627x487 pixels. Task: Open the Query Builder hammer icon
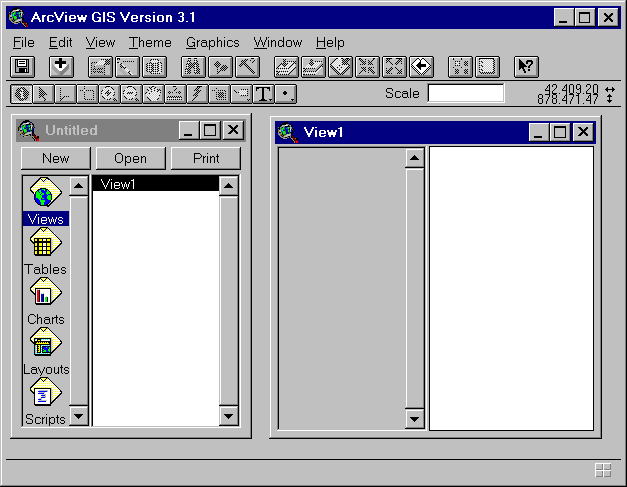pyautogui.click(x=248, y=66)
